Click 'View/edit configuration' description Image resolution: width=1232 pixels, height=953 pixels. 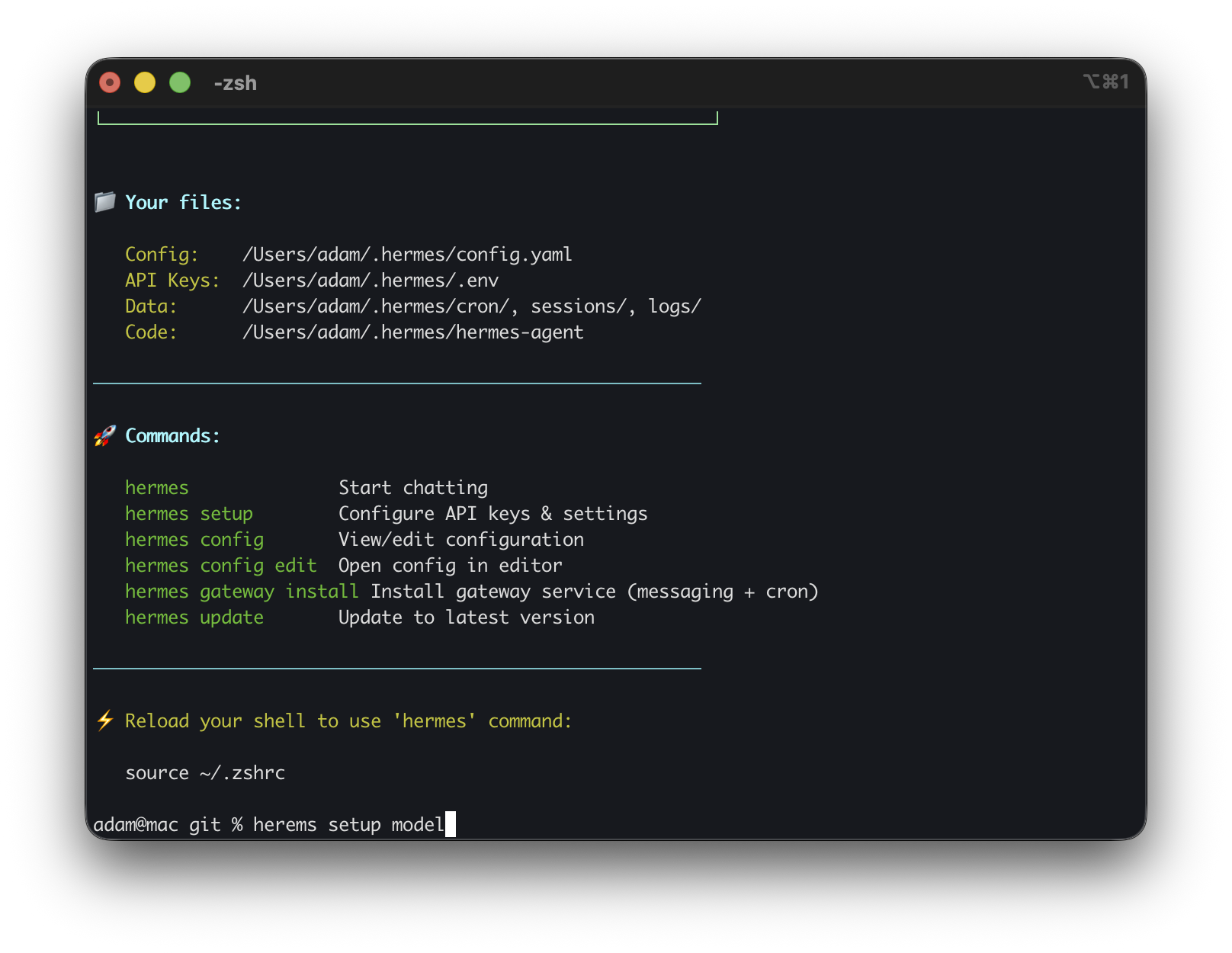coord(461,540)
